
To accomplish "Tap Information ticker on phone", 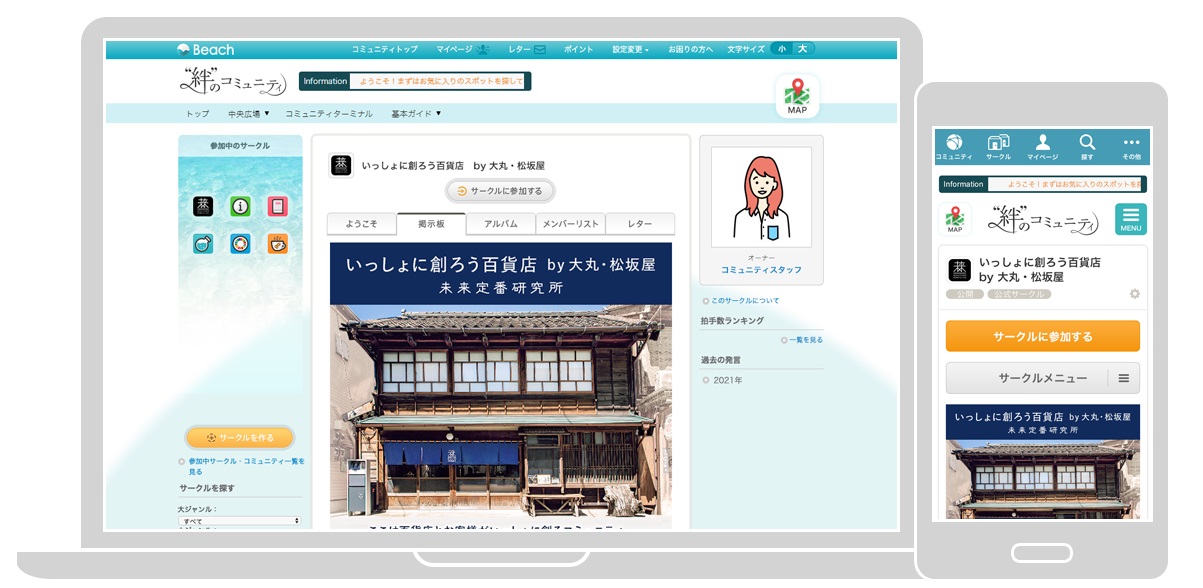I will [1043, 184].
